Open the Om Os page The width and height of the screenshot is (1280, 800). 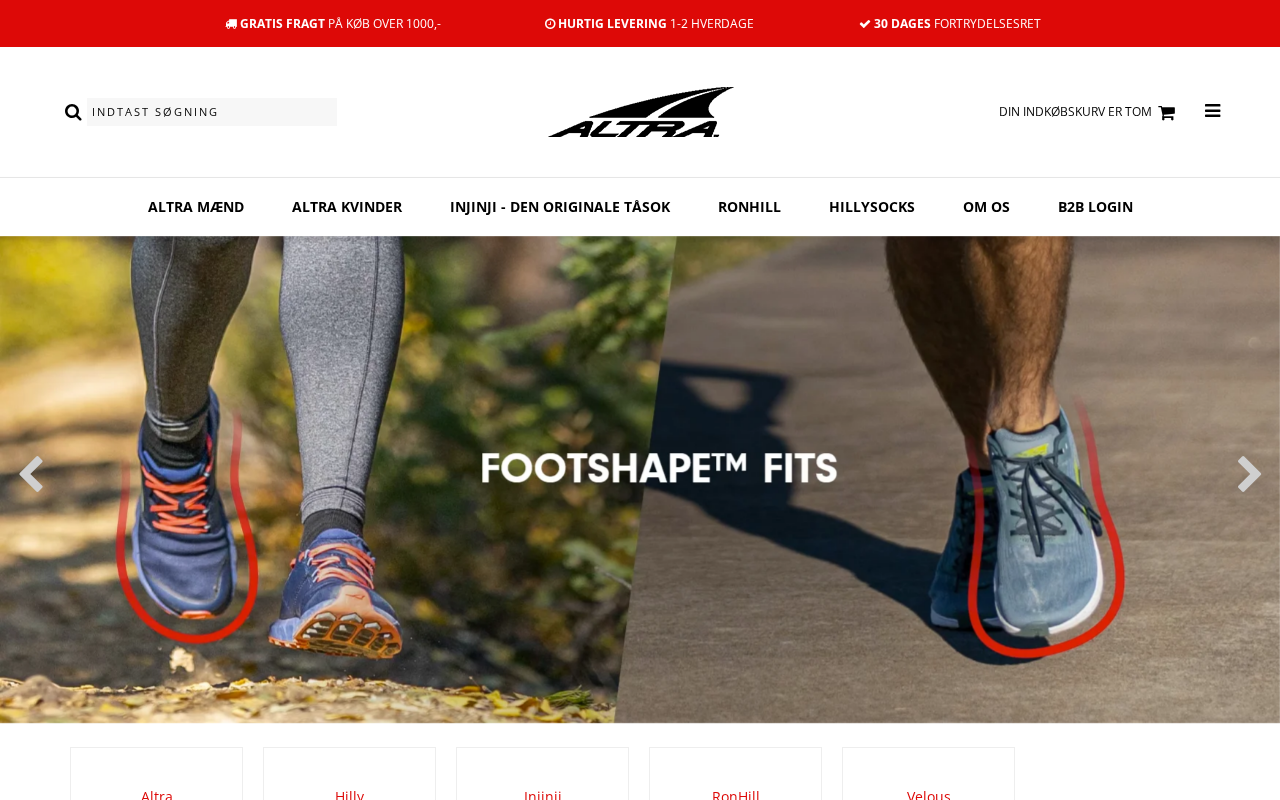point(986,207)
